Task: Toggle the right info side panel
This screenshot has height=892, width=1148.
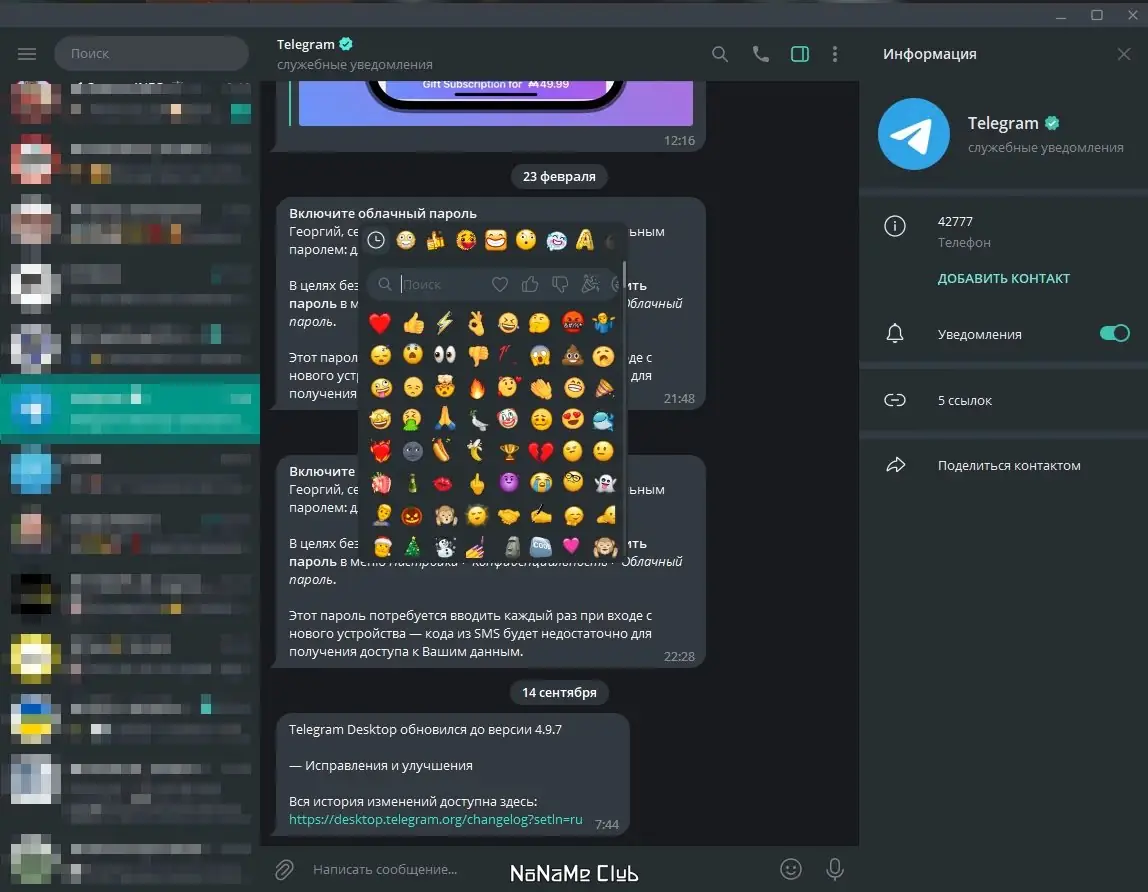Action: tap(800, 54)
